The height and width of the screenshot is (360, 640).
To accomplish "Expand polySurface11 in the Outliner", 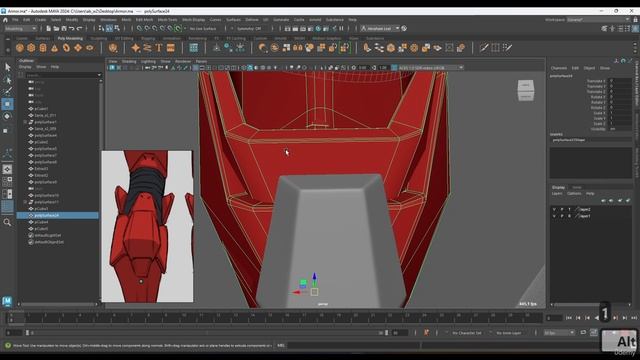I will point(25,202).
